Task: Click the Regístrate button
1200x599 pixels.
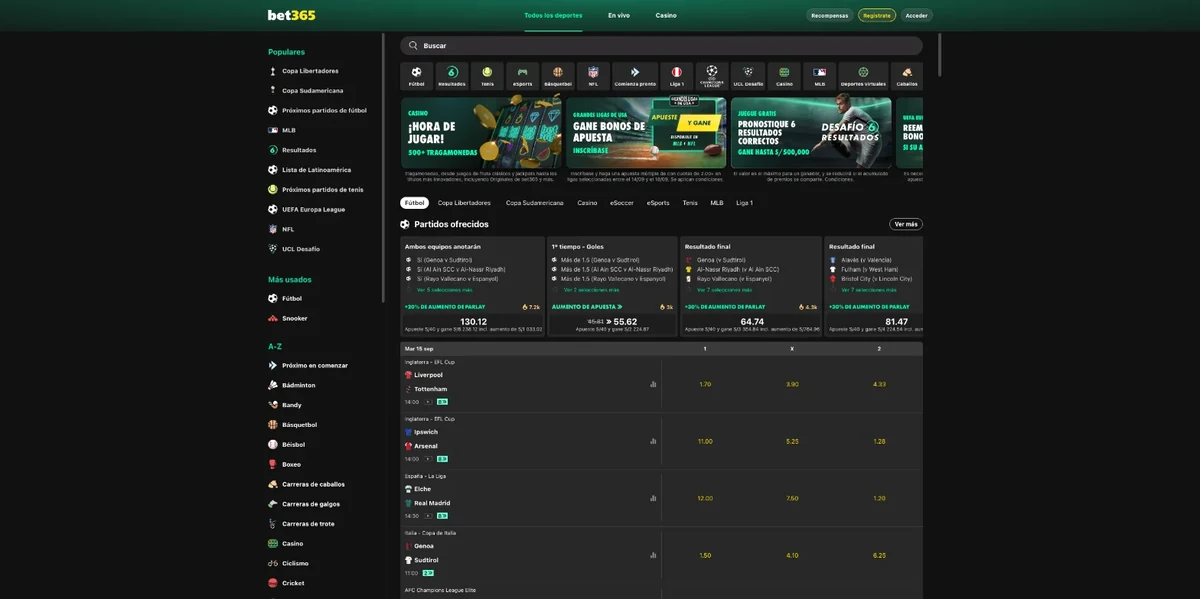Action: [877, 16]
